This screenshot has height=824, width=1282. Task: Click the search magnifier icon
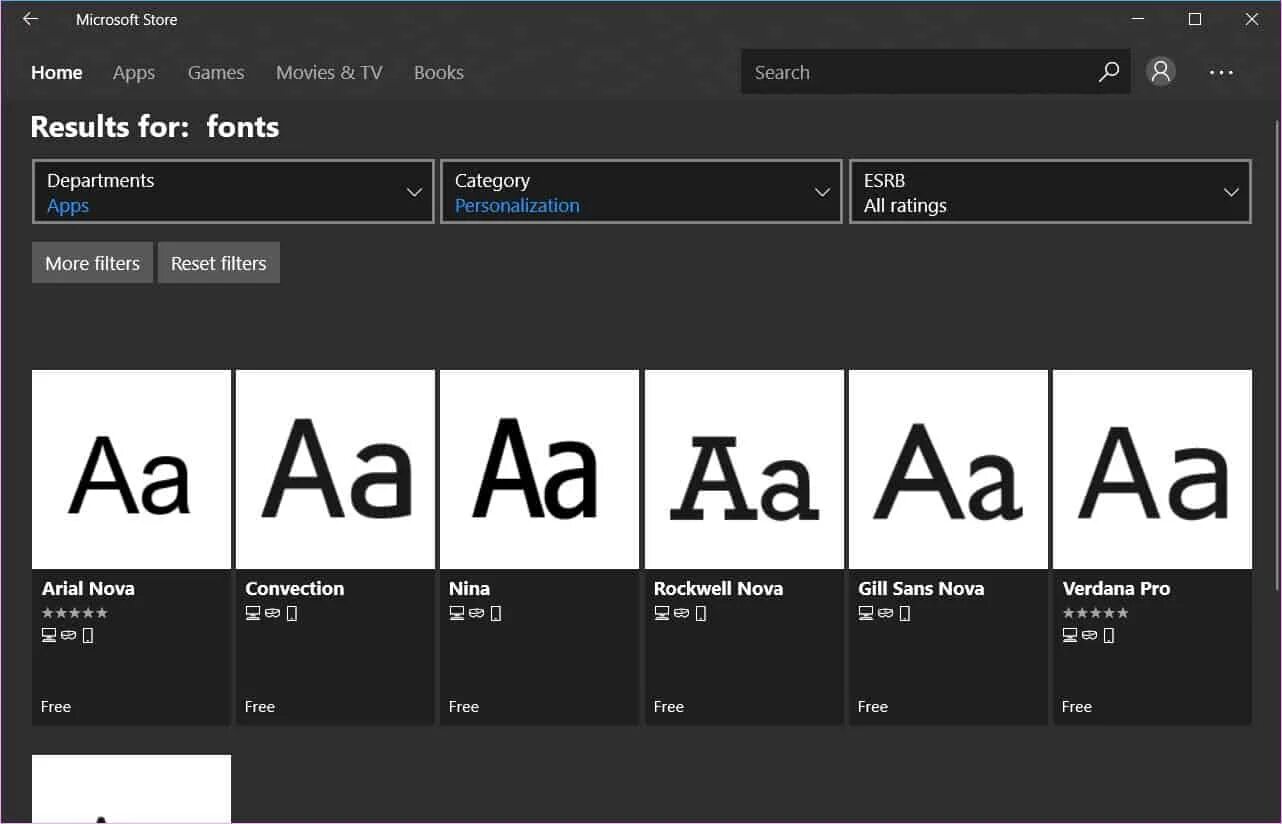1108,71
